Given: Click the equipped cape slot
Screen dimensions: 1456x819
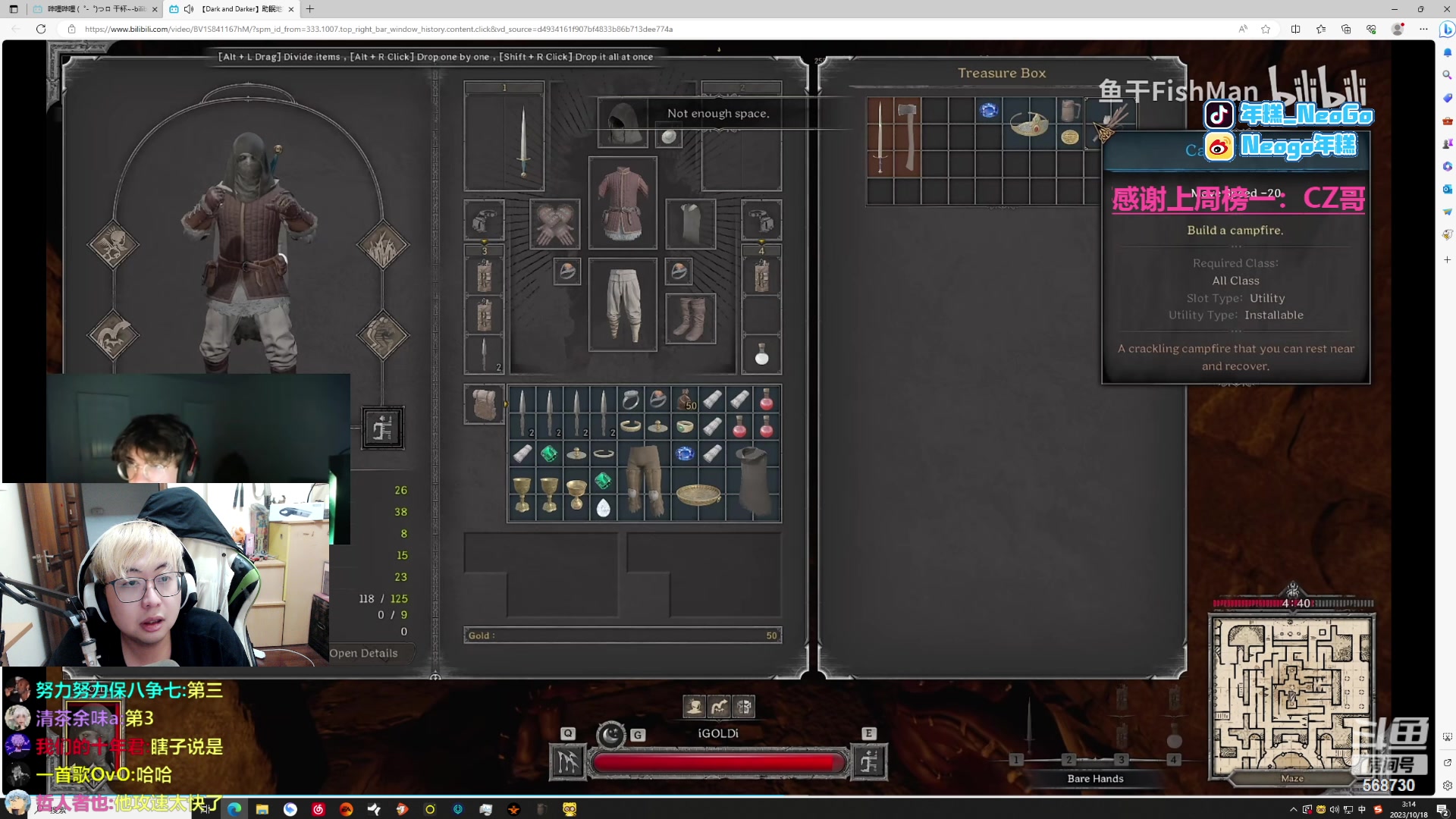Looking at the screenshot, I should [x=691, y=224].
